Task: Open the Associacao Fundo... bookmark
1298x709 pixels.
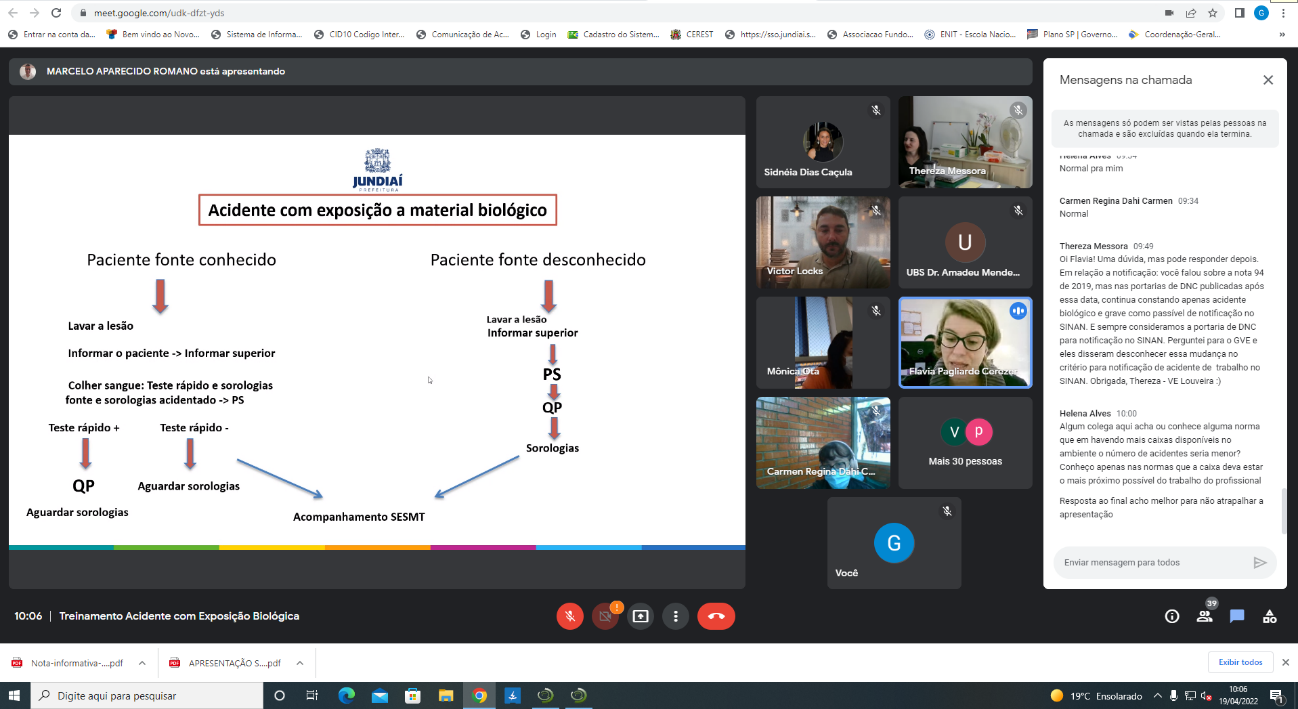Action: 871,34
